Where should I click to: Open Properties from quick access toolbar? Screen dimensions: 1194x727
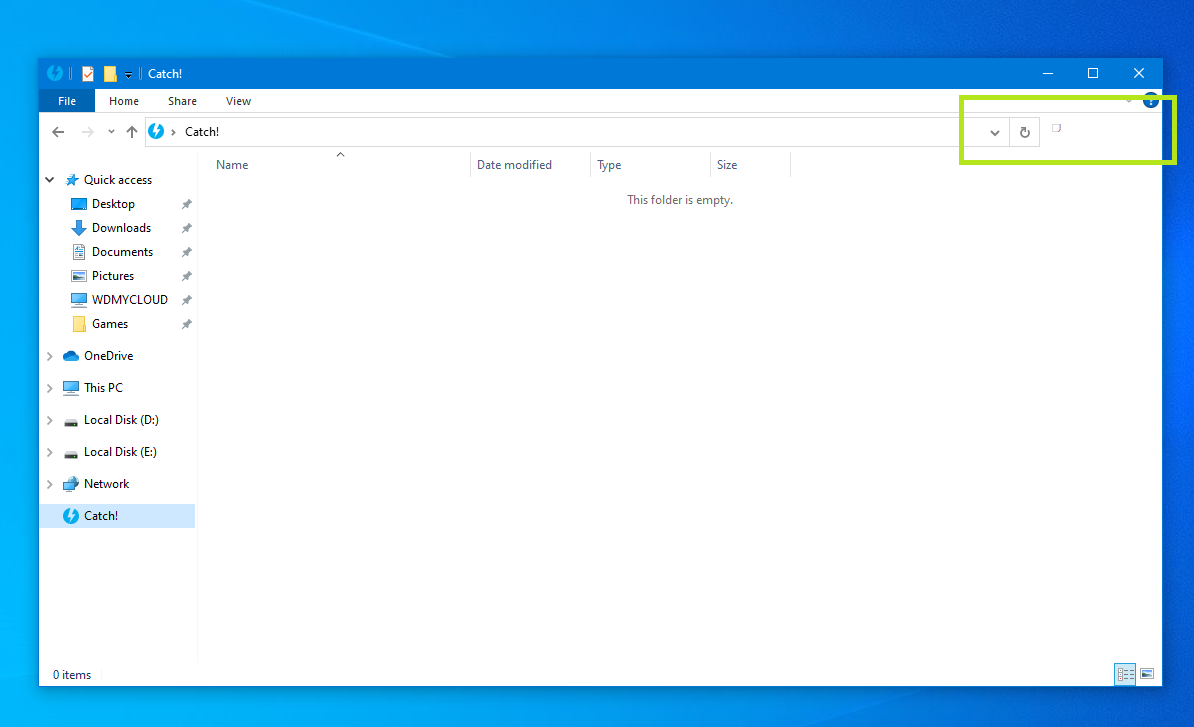pos(88,74)
